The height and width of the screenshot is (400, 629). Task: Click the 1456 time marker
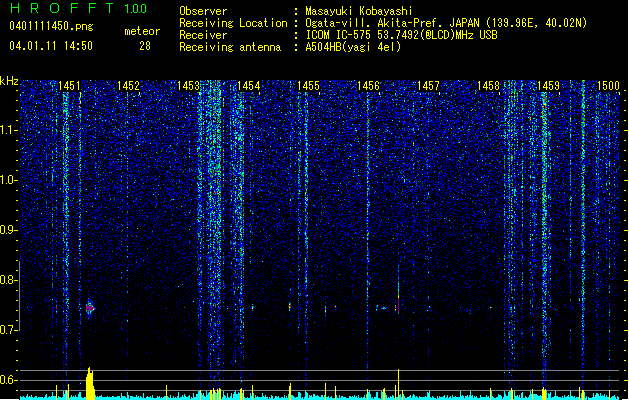(x=368, y=86)
